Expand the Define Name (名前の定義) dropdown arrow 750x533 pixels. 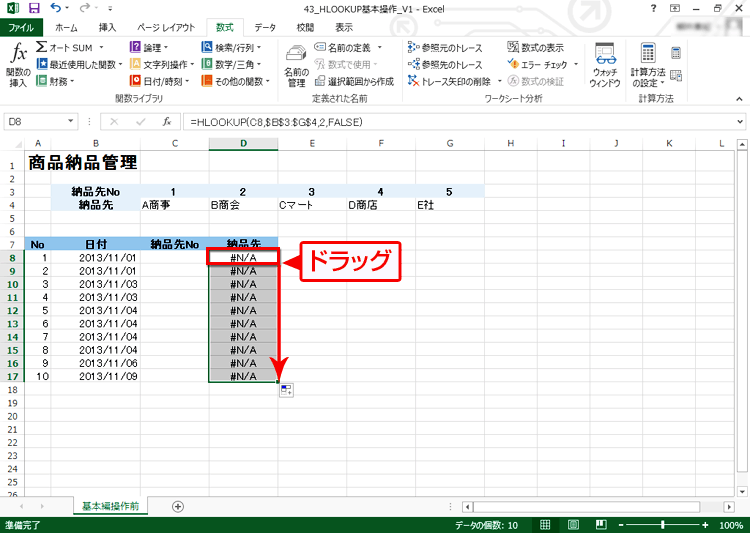coord(379,47)
